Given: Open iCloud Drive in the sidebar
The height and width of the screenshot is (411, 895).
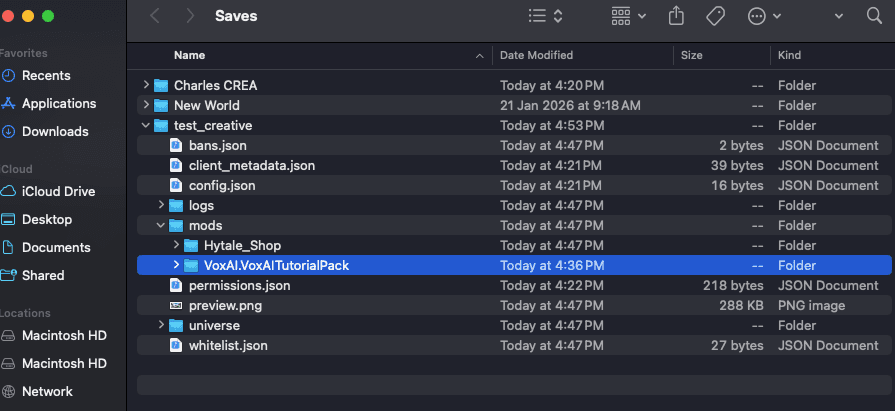Looking at the screenshot, I should pos(48,191).
